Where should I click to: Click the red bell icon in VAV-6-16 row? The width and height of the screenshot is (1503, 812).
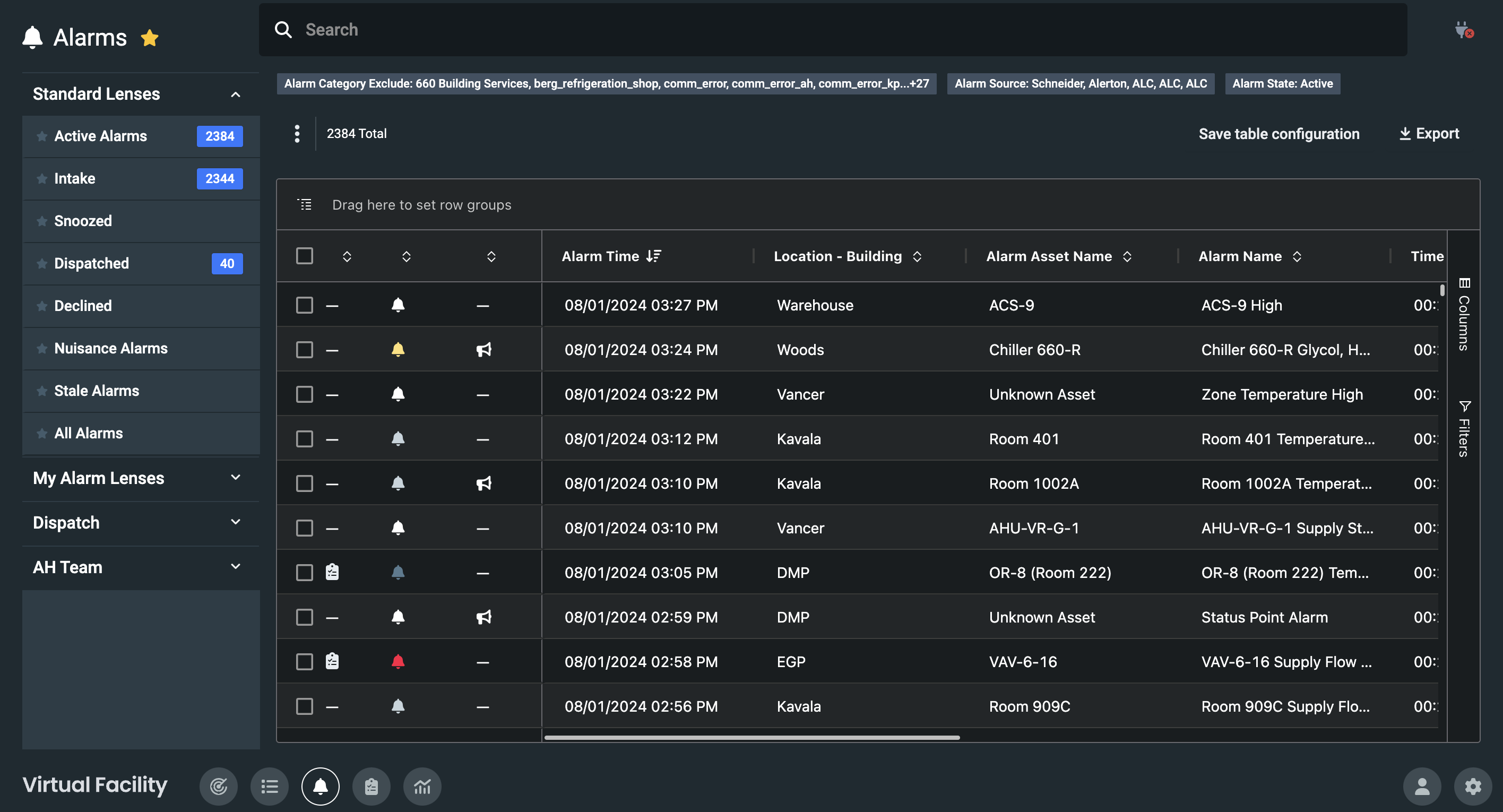tap(398, 661)
